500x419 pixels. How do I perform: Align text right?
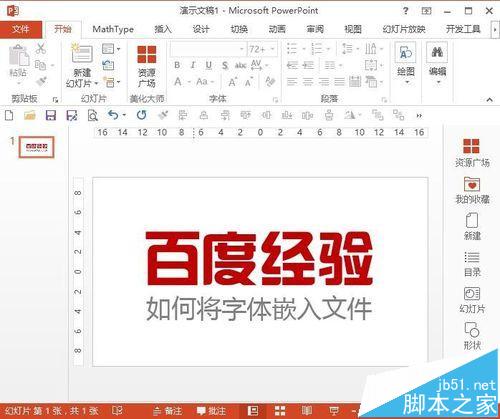323,82
